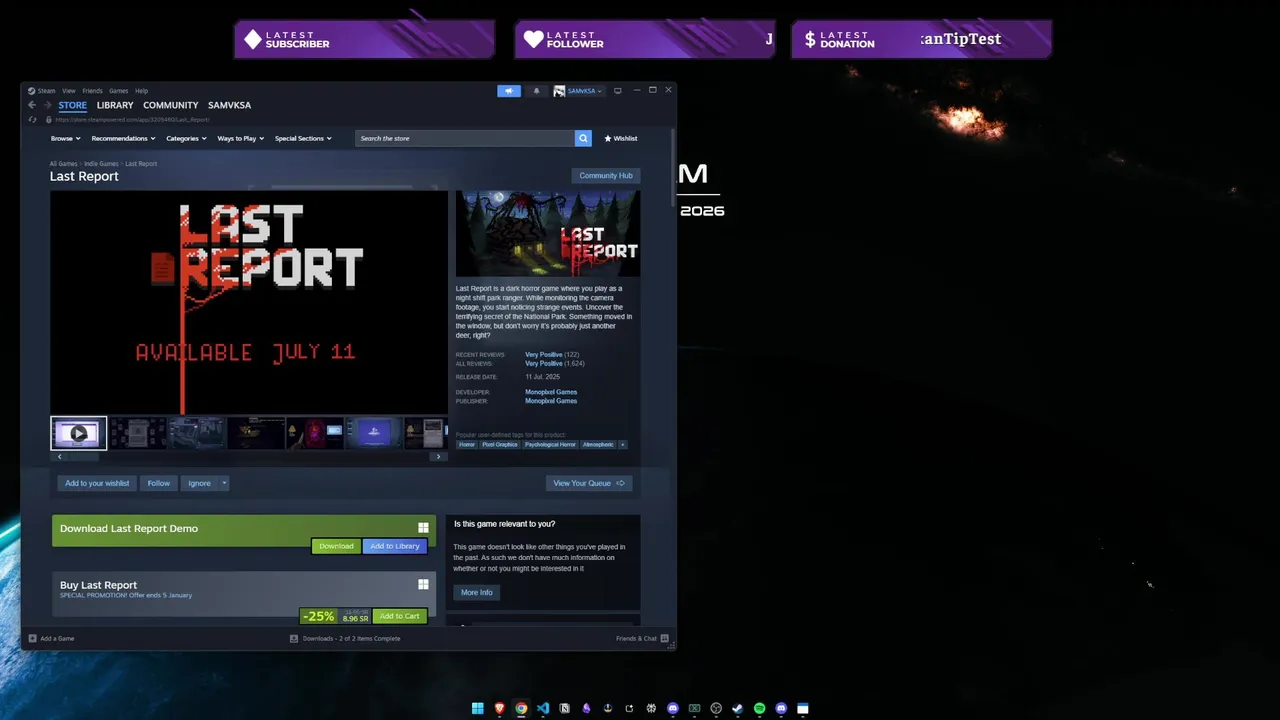Expand the Special Sections dropdown
The image size is (1280, 720).
(x=304, y=138)
